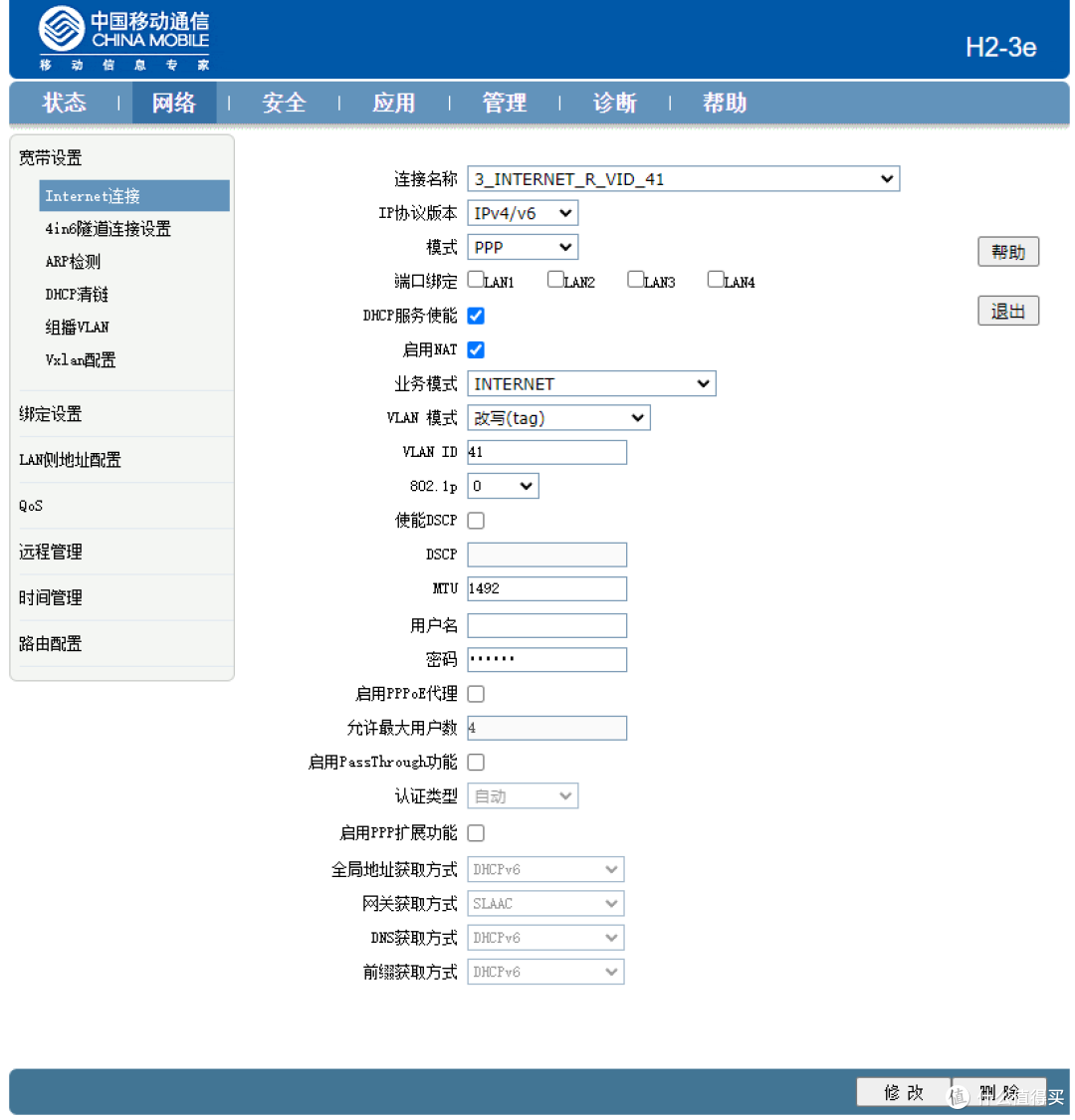
Task: Open 时间管理 section
Action: 51,598
